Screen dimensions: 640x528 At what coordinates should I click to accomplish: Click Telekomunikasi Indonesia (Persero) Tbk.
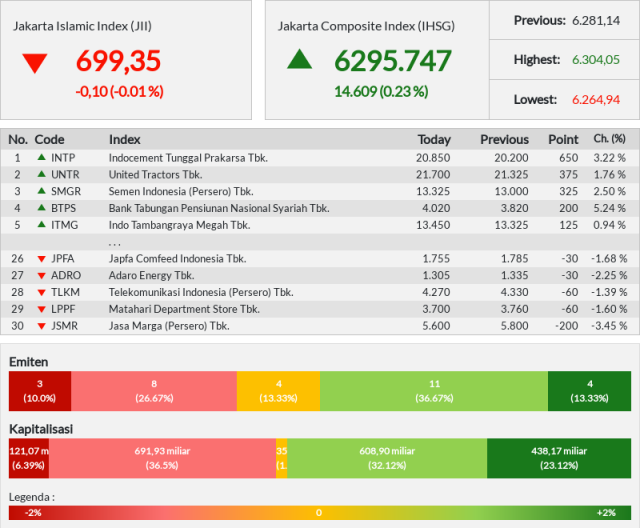click(x=201, y=292)
